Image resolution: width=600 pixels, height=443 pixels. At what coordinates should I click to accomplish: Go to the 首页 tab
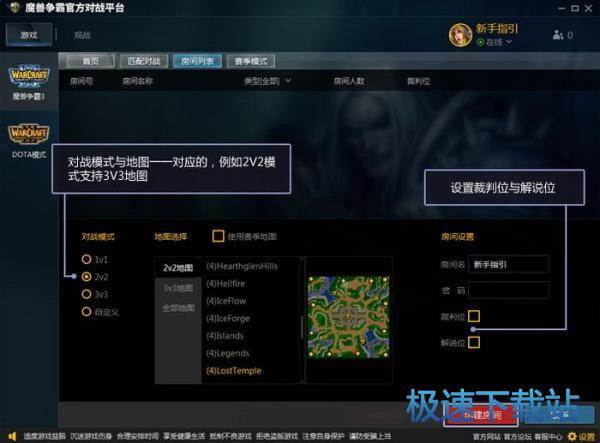point(91,61)
